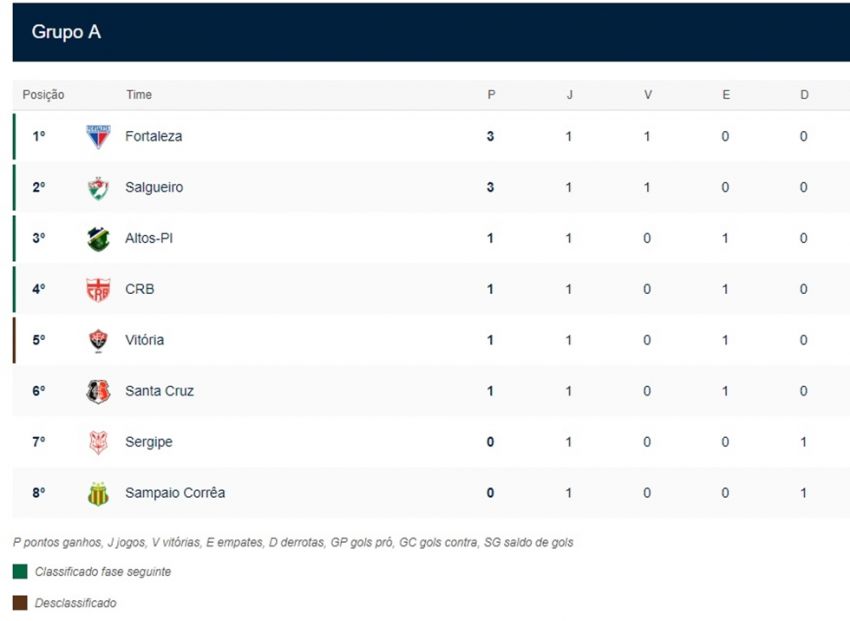Viewport: 850px width, 621px height.
Task: Click the Fortaleza team crest icon
Action: pyautogui.click(x=98, y=137)
